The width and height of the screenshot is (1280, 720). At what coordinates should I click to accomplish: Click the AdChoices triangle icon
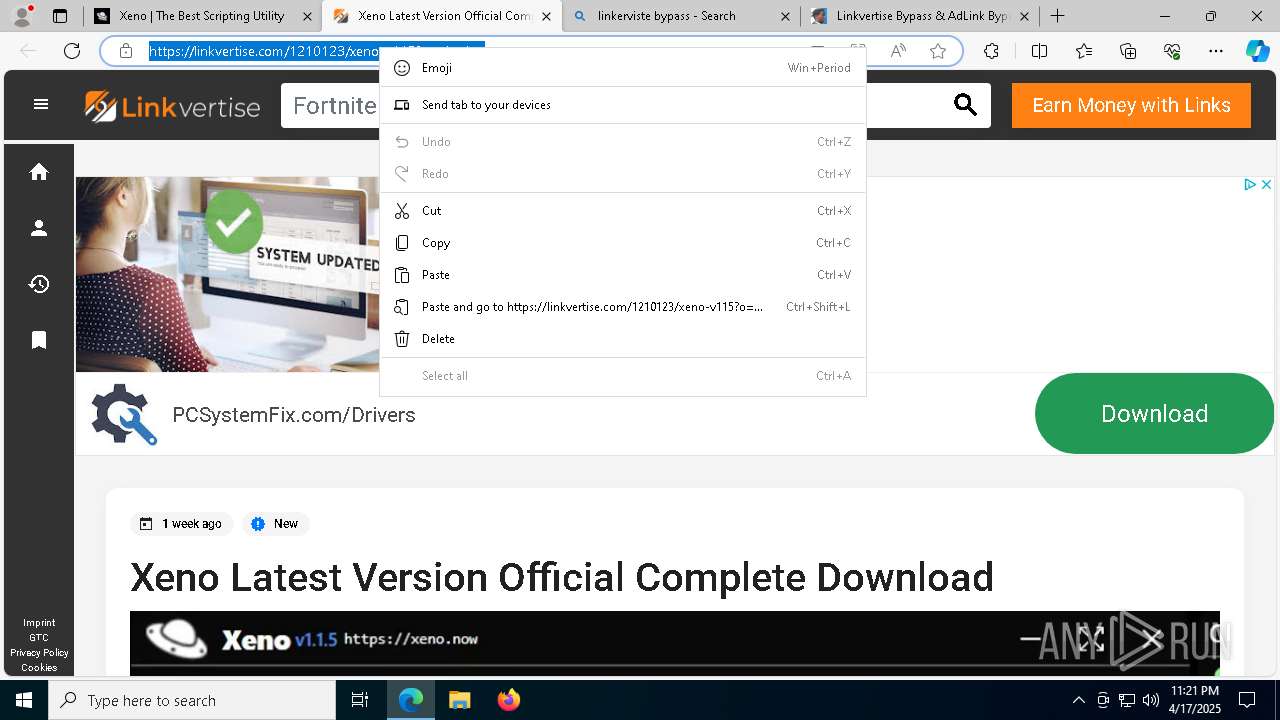click(1249, 184)
